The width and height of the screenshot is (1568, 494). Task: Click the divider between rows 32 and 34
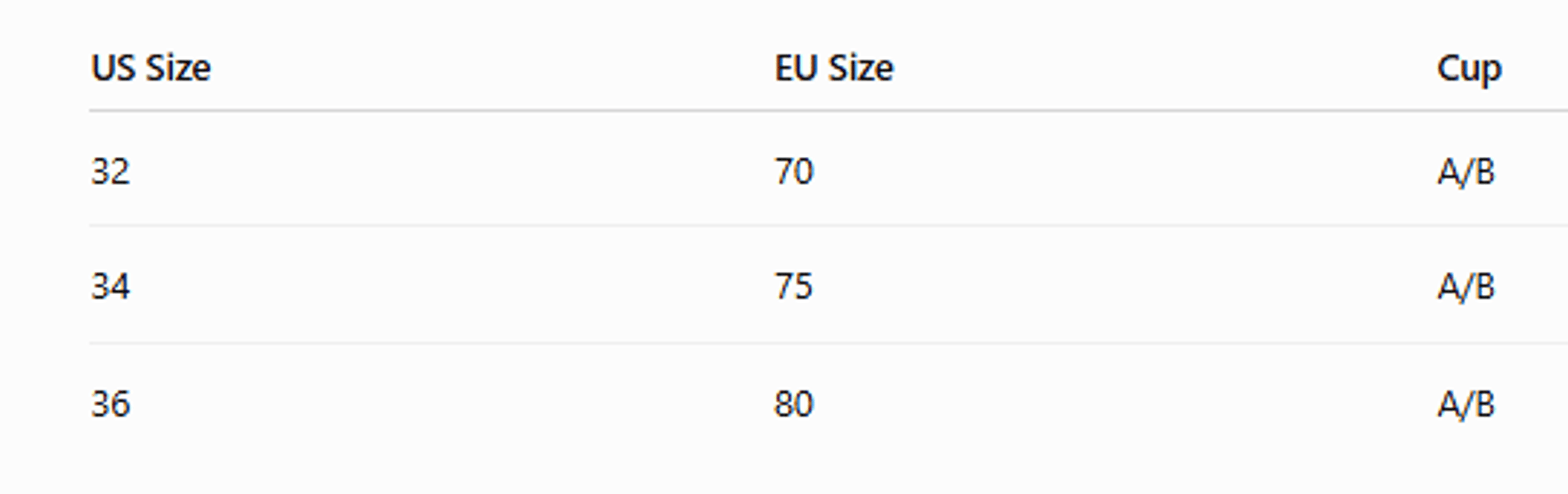[829, 226]
